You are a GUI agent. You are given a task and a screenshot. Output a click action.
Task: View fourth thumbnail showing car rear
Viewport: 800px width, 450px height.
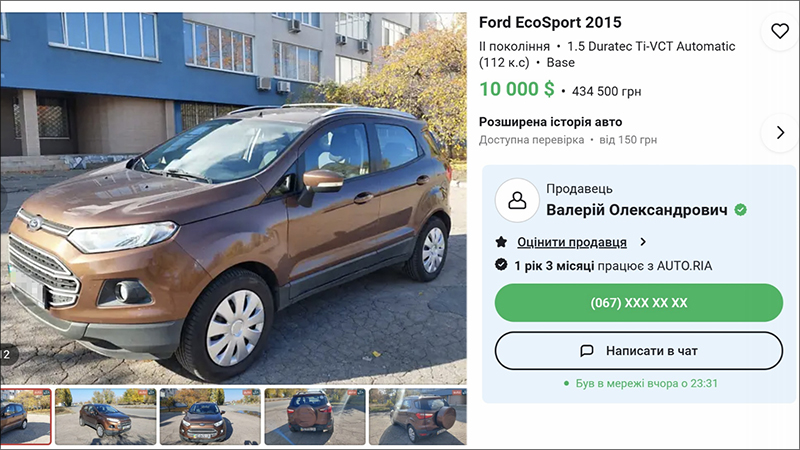(x=315, y=416)
